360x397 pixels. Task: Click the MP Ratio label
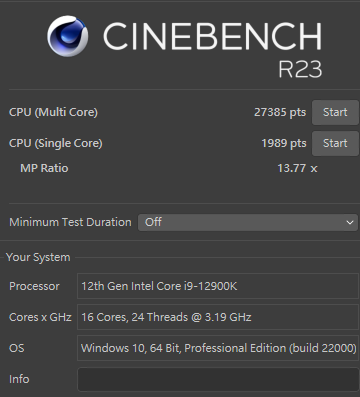(x=44, y=168)
